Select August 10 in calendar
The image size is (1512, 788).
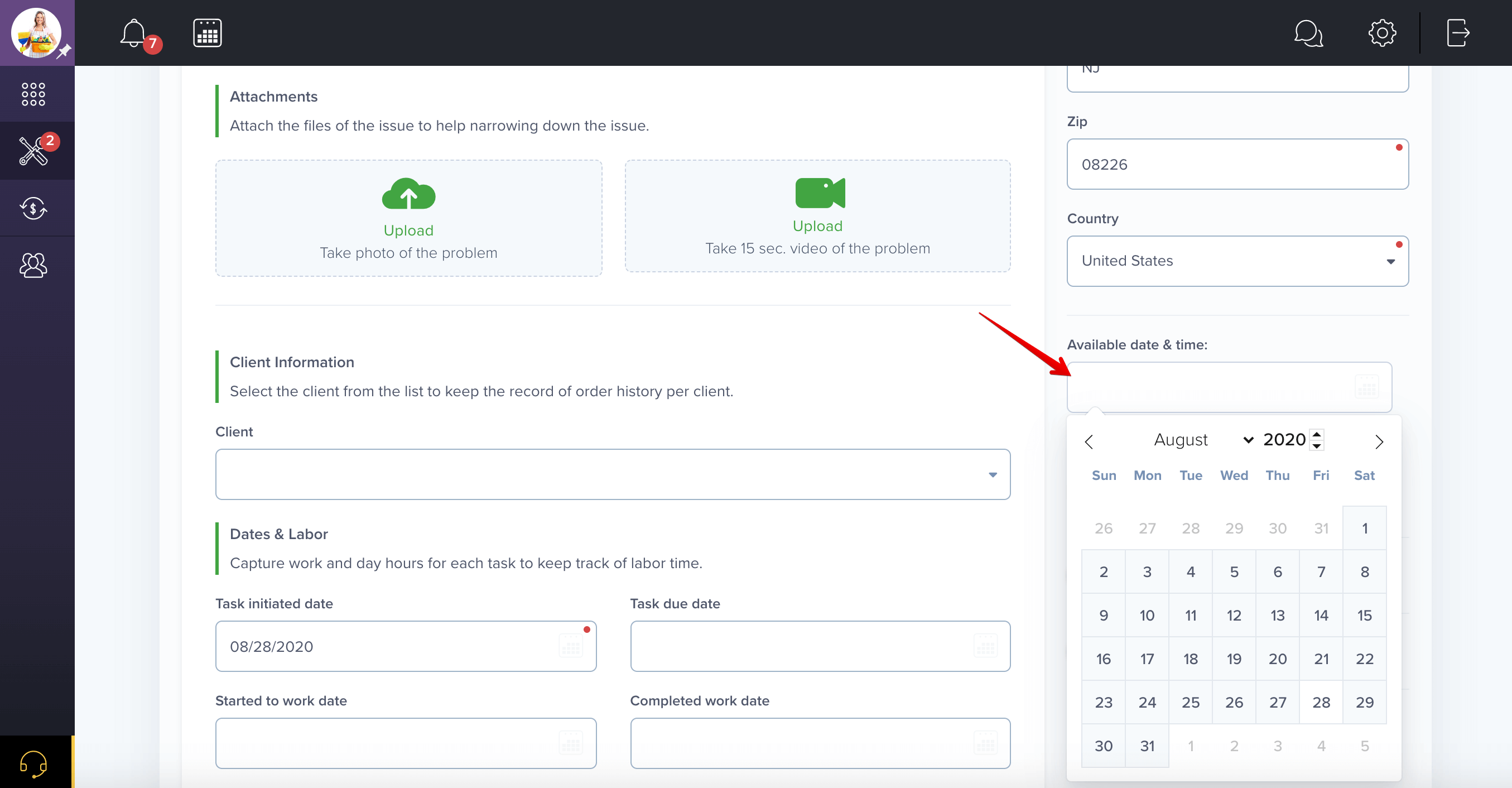1147,615
